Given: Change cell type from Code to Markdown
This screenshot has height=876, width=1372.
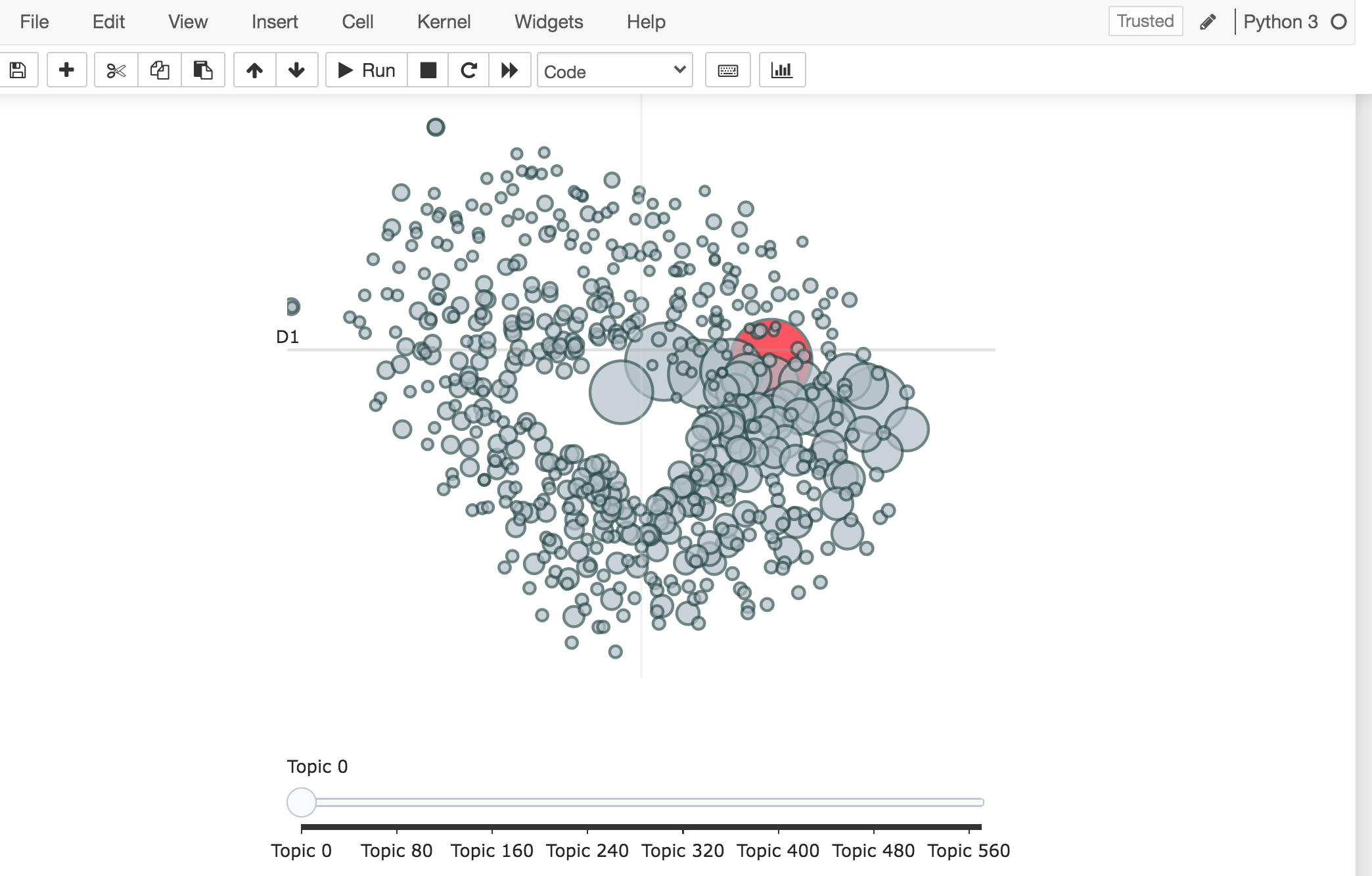Looking at the screenshot, I should point(614,70).
